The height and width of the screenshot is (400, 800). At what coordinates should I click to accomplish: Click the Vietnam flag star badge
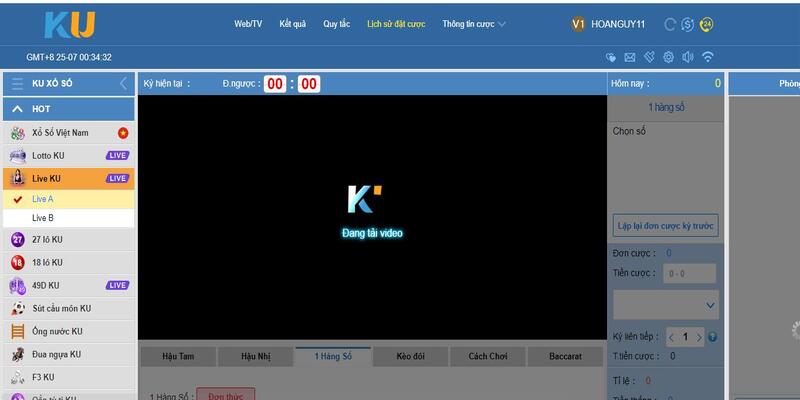123,133
